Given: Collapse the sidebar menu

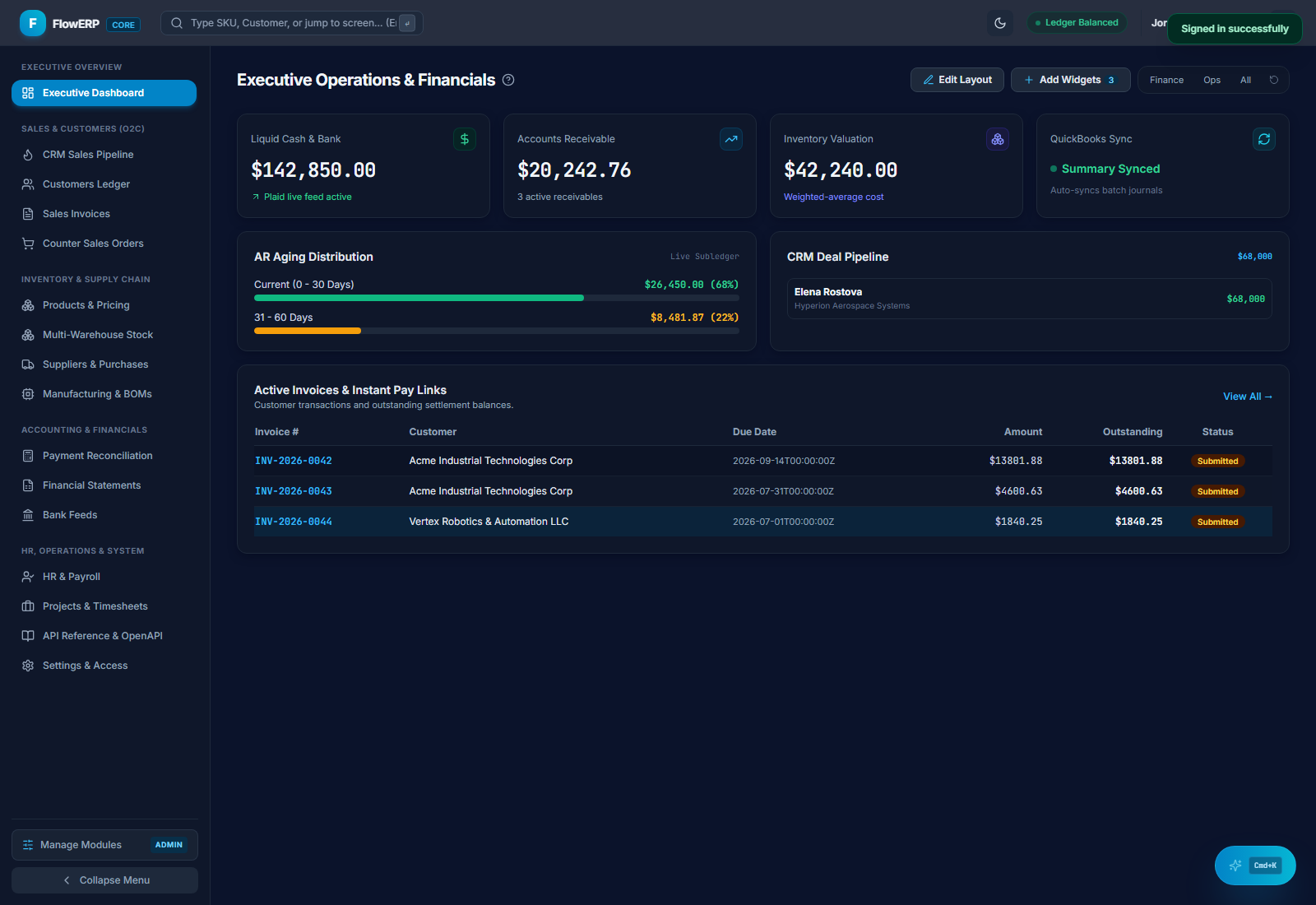Looking at the screenshot, I should (x=104, y=880).
